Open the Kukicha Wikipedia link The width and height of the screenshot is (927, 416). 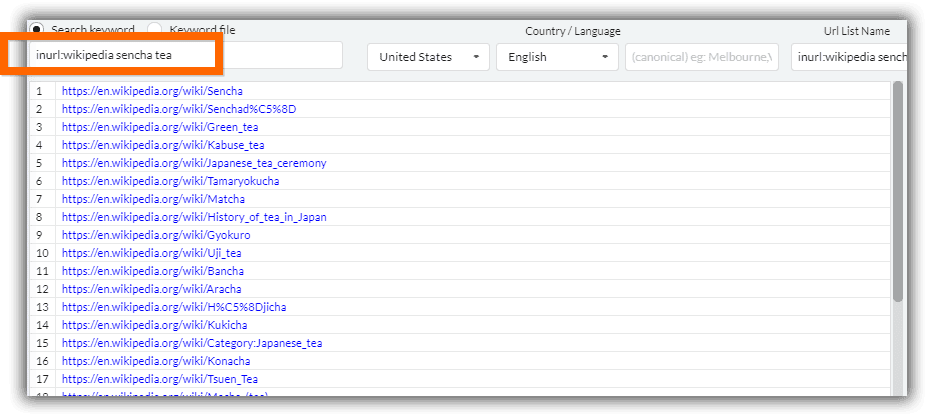tap(154, 325)
